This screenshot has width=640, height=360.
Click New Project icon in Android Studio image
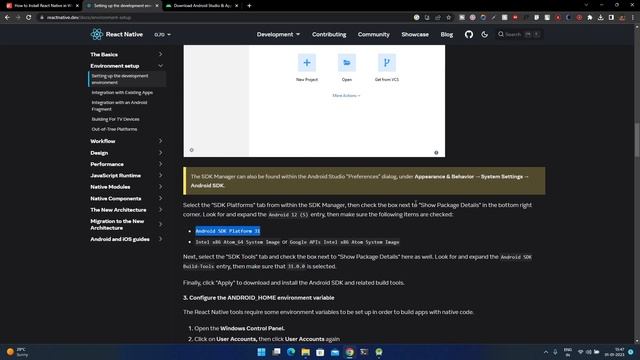click(307, 63)
